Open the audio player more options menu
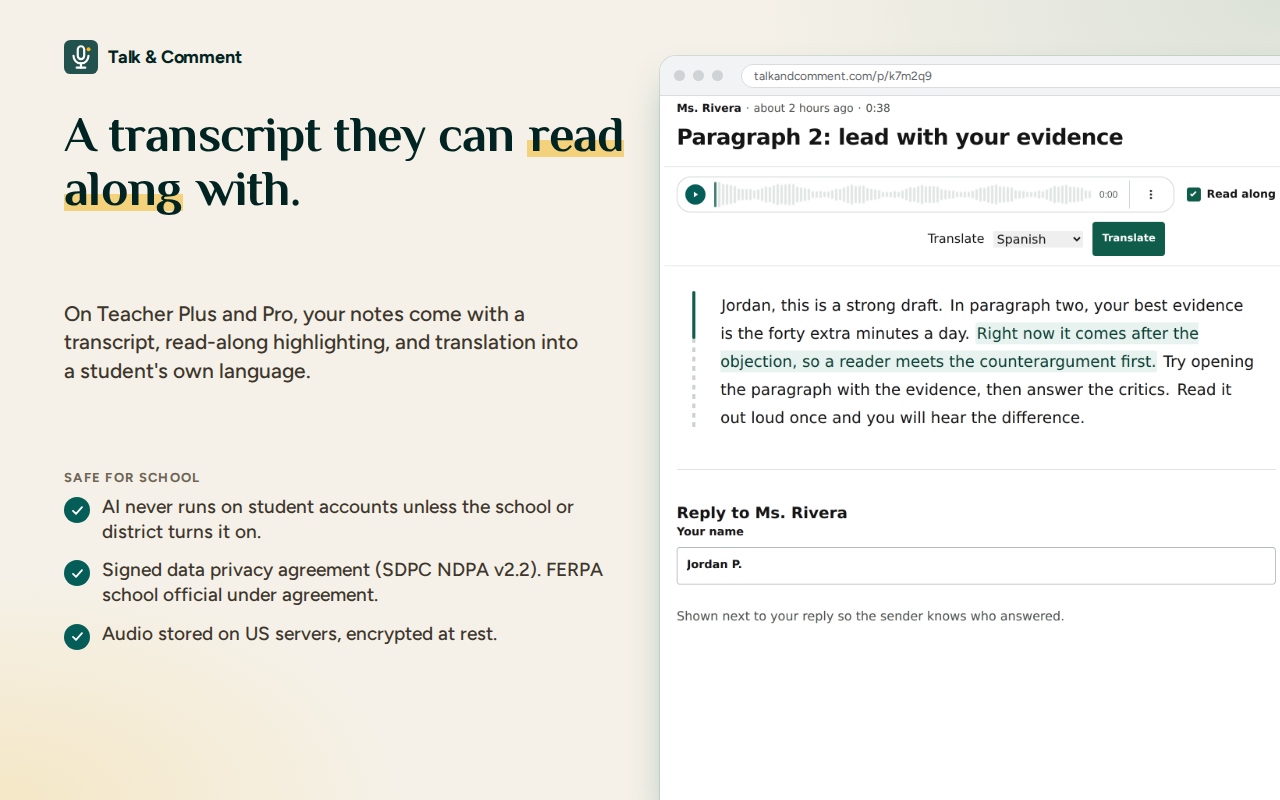 [1151, 195]
